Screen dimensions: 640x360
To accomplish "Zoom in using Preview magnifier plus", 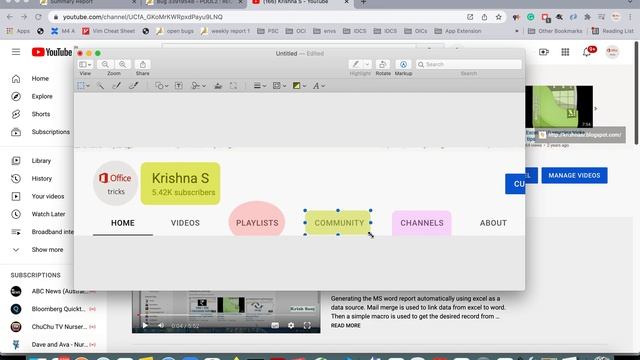I will tap(122, 64).
